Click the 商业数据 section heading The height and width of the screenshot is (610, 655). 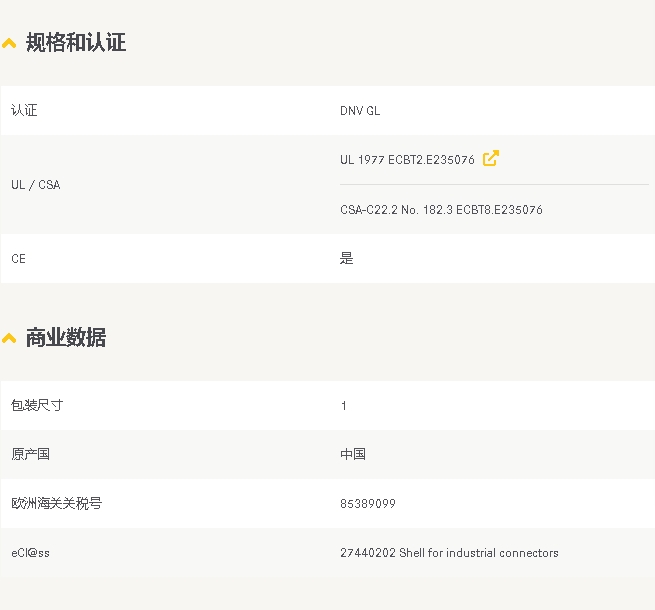tap(66, 337)
